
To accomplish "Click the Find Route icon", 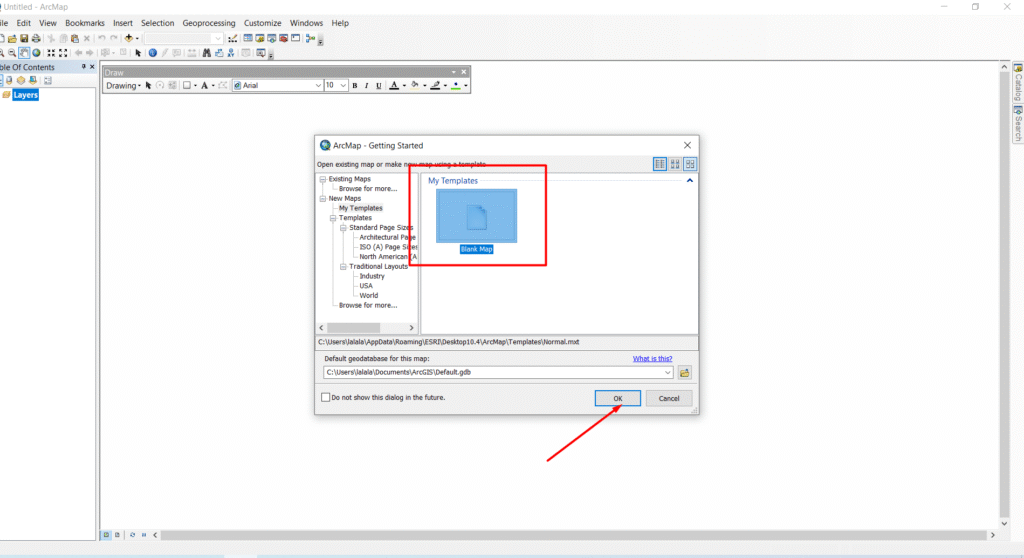I will pyautogui.click(x=219, y=53).
